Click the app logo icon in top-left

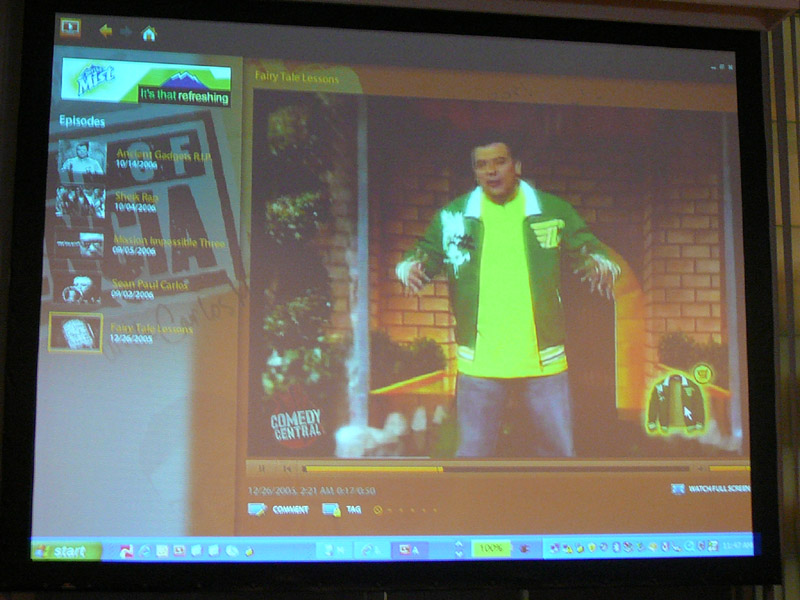coord(70,27)
